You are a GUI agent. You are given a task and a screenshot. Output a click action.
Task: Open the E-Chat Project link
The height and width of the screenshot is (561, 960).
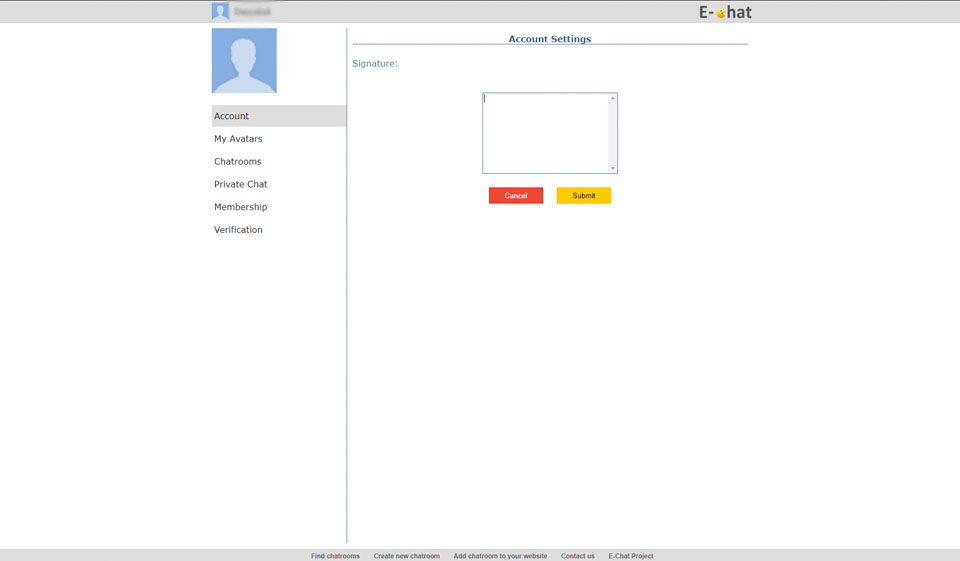click(x=630, y=556)
